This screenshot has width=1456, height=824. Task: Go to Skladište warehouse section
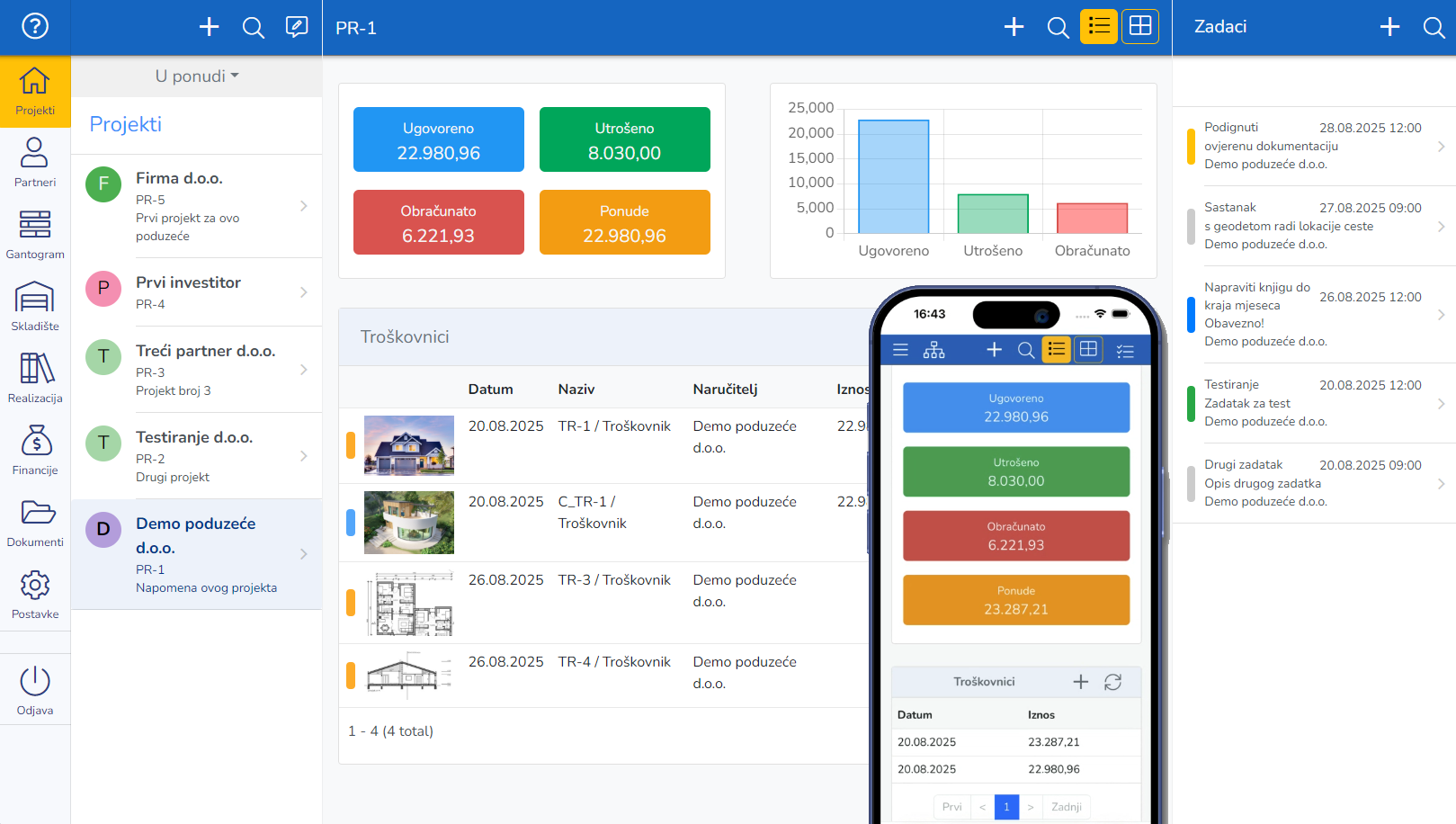click(35, 306)
